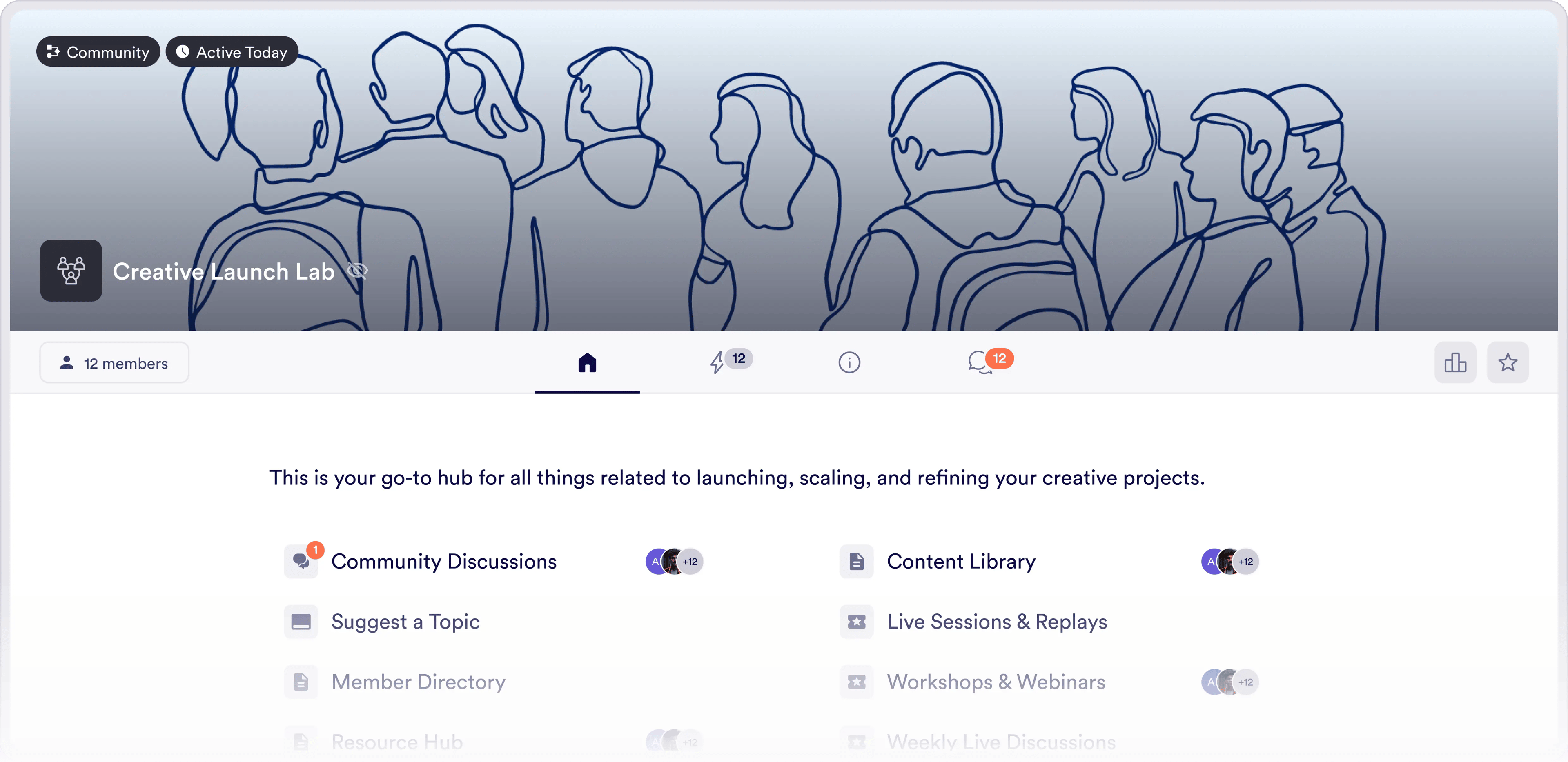Click the star favorite button
This screenshot has height=762, width=1568.
tap(1507, 363)
